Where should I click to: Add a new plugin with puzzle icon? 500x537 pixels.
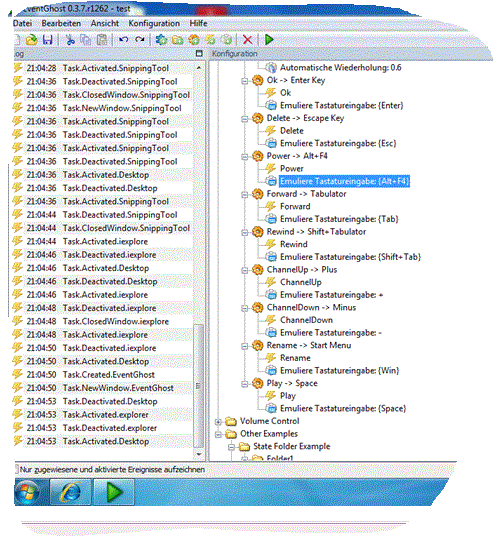click(x=161, y=40)
